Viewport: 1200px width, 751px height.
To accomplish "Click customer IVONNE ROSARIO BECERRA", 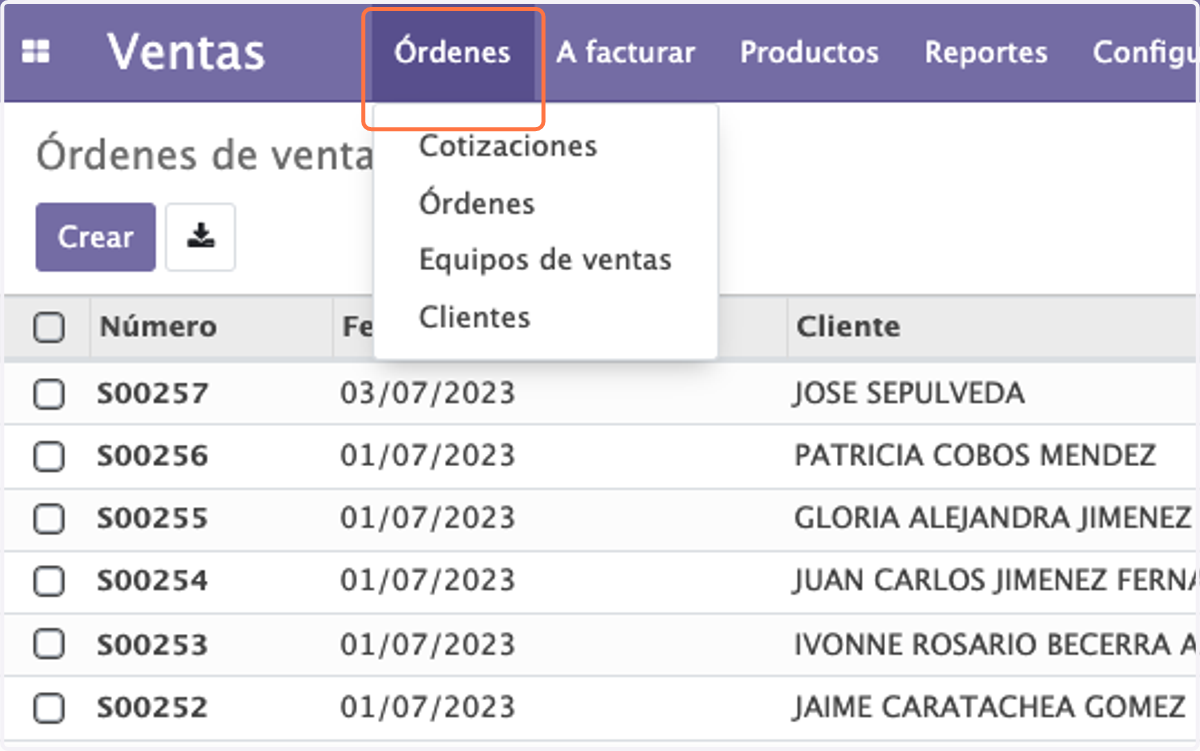I will click(995, 644).
